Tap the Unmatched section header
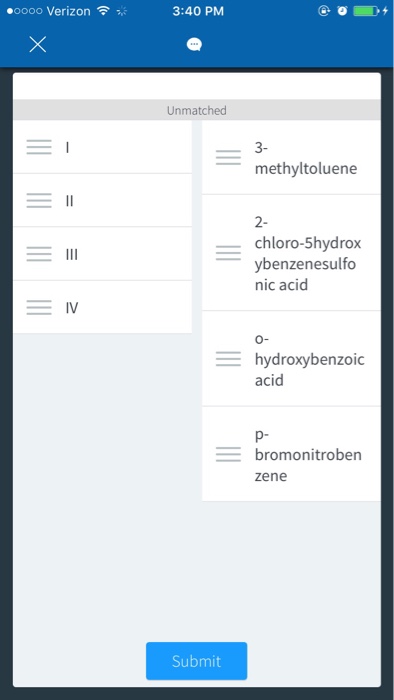394x700 pixels. 197,110
